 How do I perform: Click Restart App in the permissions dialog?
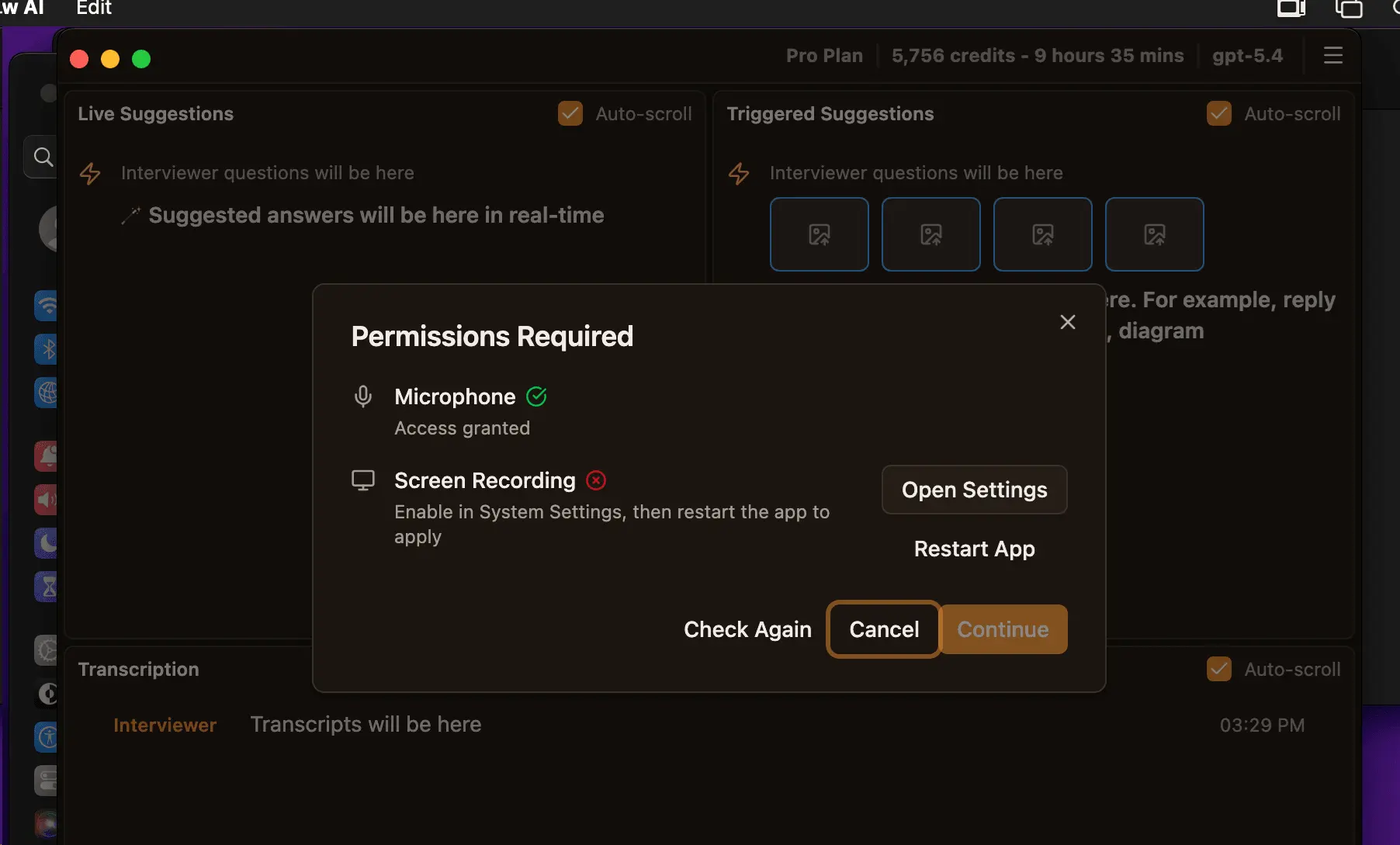(x=975, y=549)
